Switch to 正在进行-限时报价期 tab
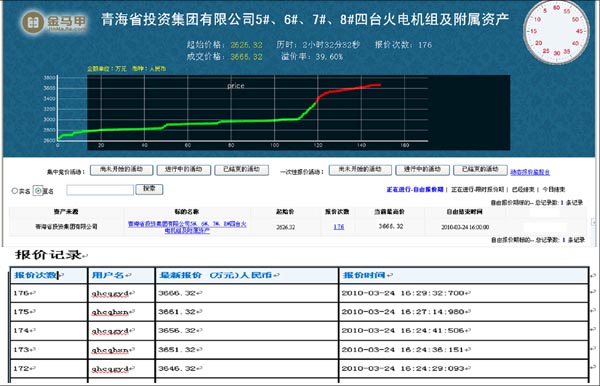The width and height of the screenshot is (600, 386). click(x=478, y=189)
